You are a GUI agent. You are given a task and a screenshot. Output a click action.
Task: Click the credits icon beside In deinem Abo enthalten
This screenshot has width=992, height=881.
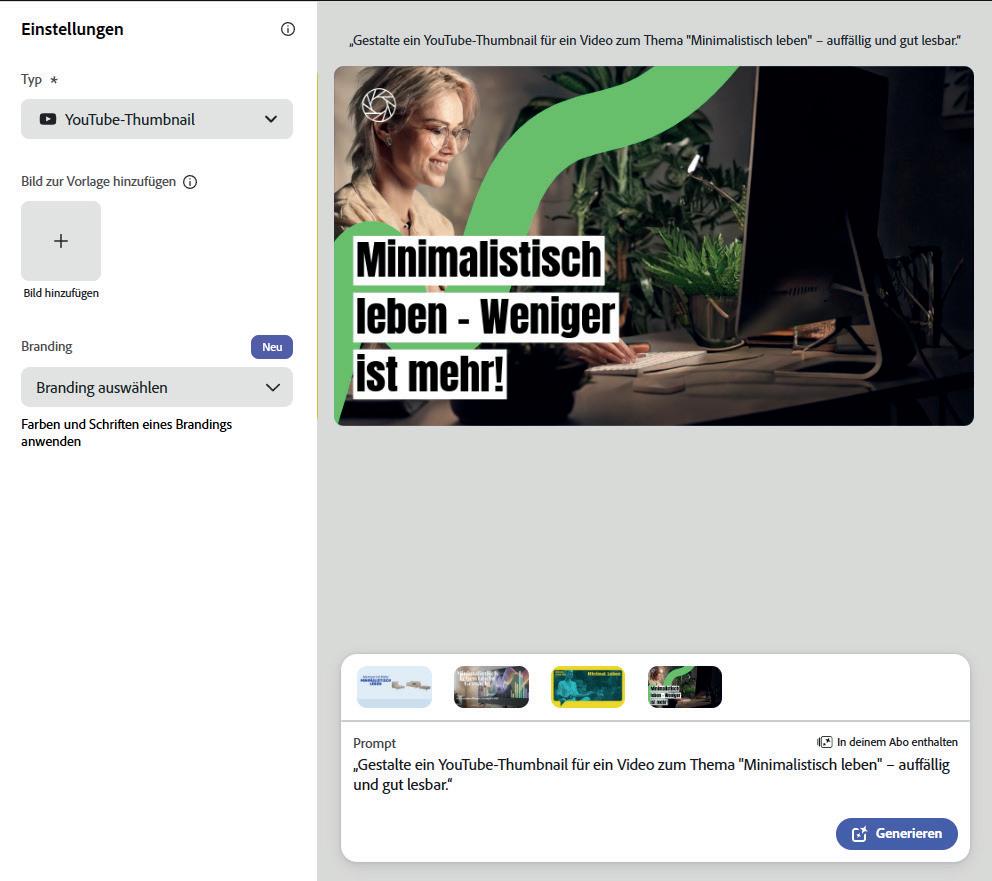(824, 742)
